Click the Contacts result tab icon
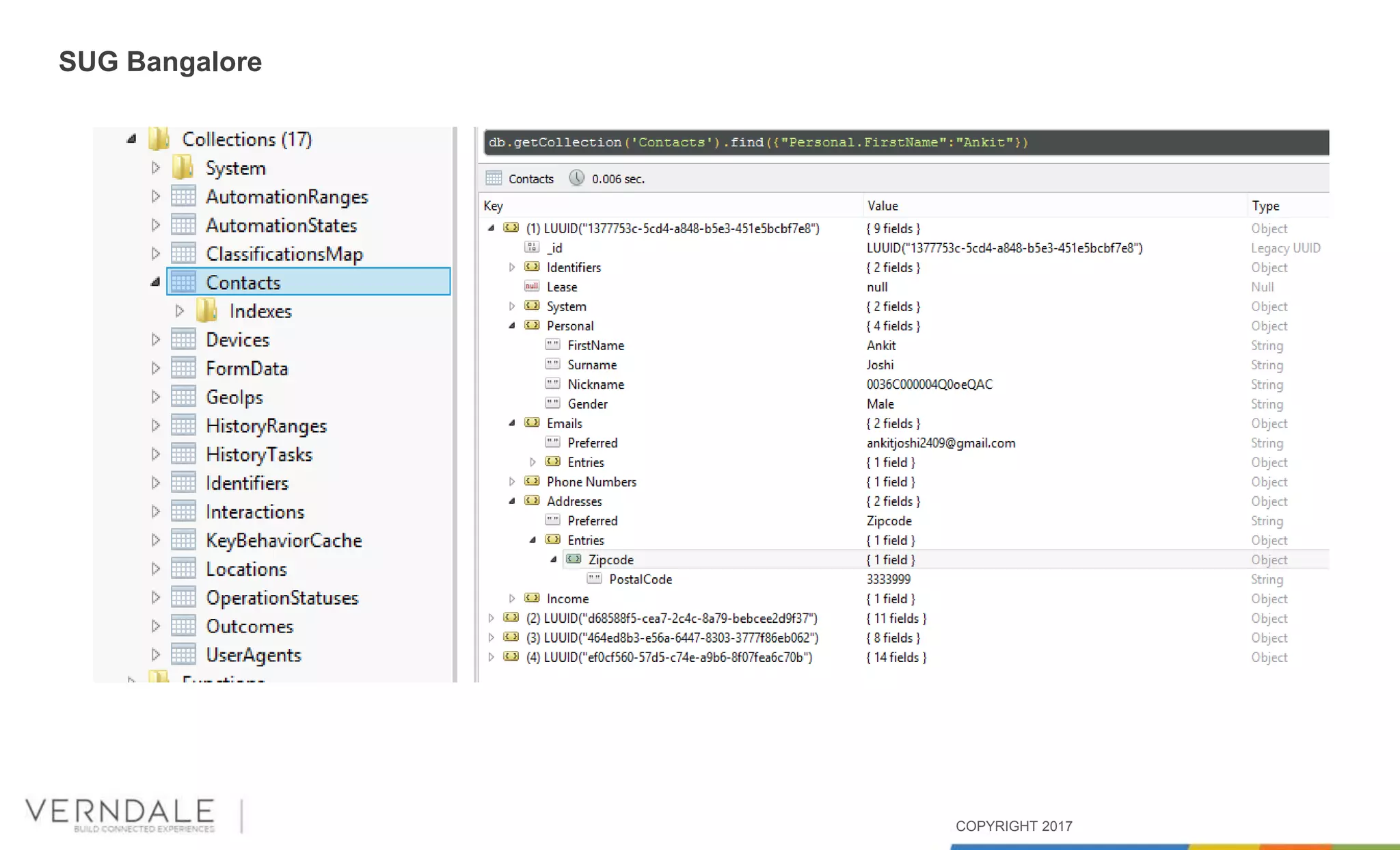Viewport: 1400px width, 850px height. click(x=494, y=178)
